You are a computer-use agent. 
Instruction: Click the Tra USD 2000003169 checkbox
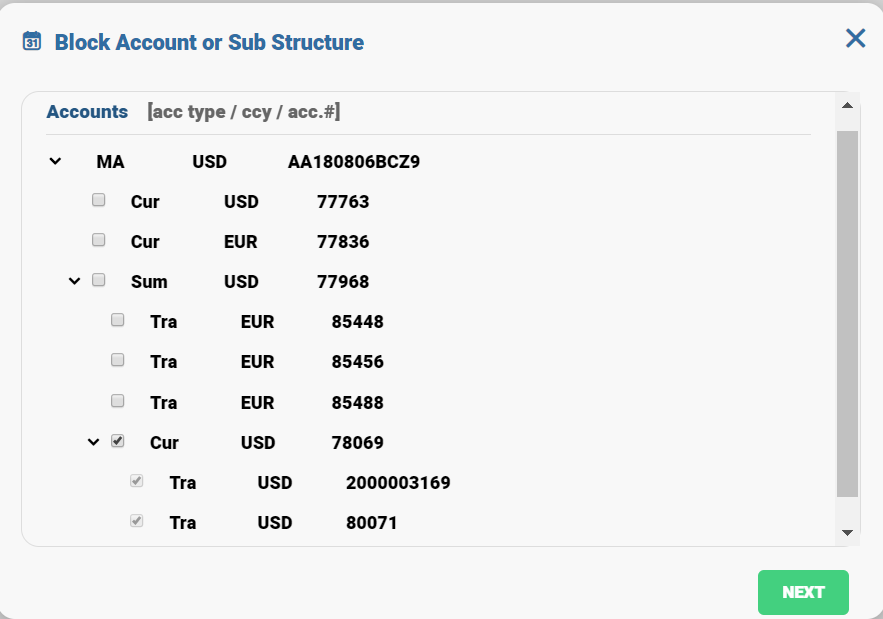pyautogui.click(x=137, y=481)
